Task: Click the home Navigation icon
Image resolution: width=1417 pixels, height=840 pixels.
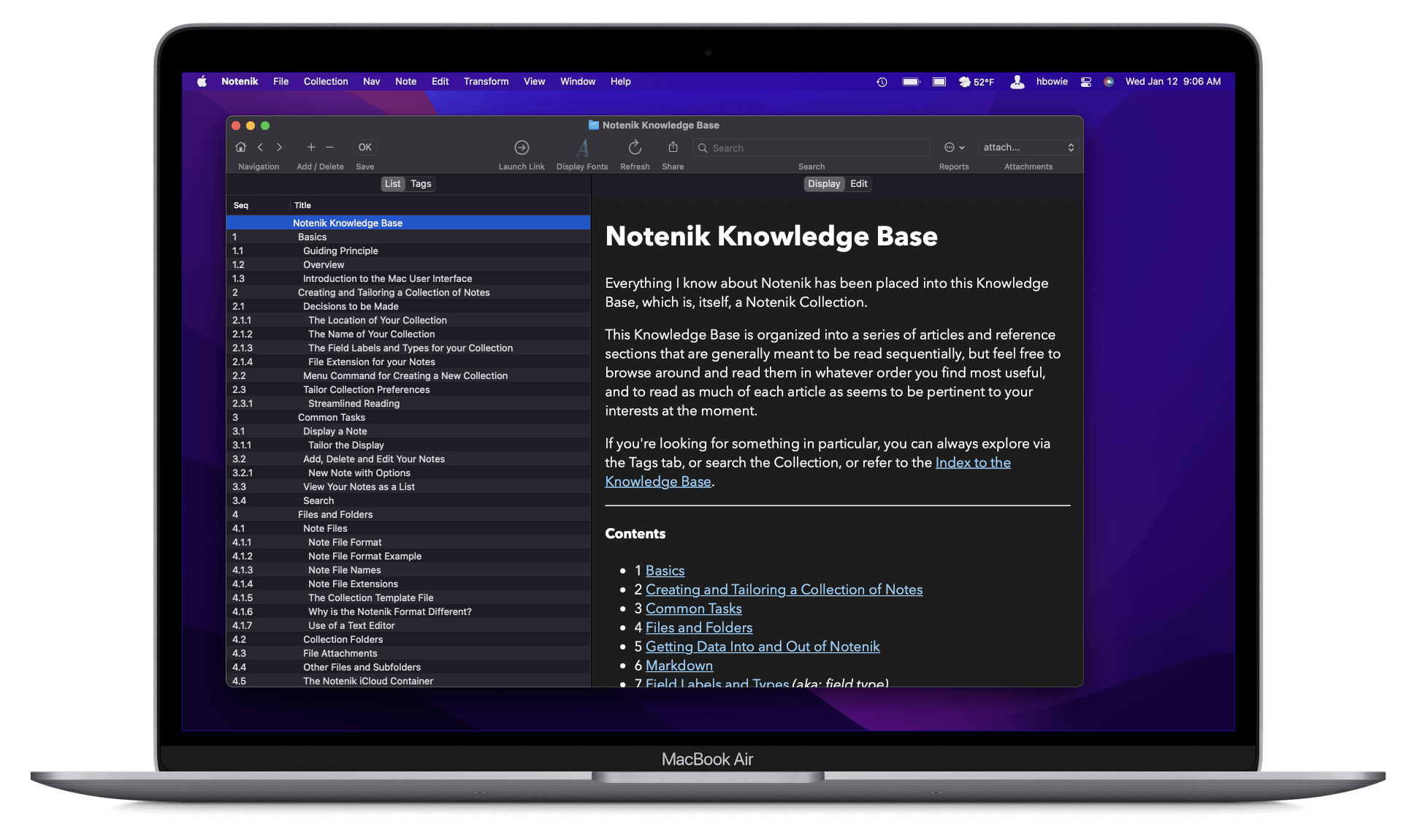Action: click(x=240, y=147)
